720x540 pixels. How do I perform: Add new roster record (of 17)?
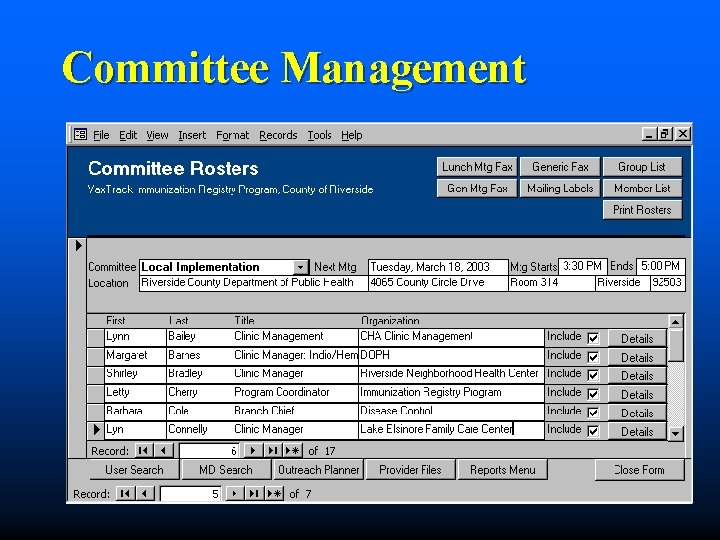[292, 450]
